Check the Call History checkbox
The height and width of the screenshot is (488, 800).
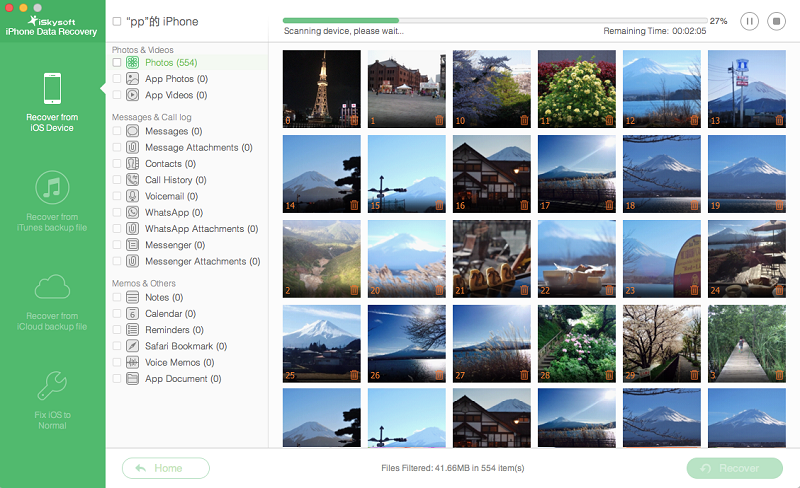pos(117,180)
